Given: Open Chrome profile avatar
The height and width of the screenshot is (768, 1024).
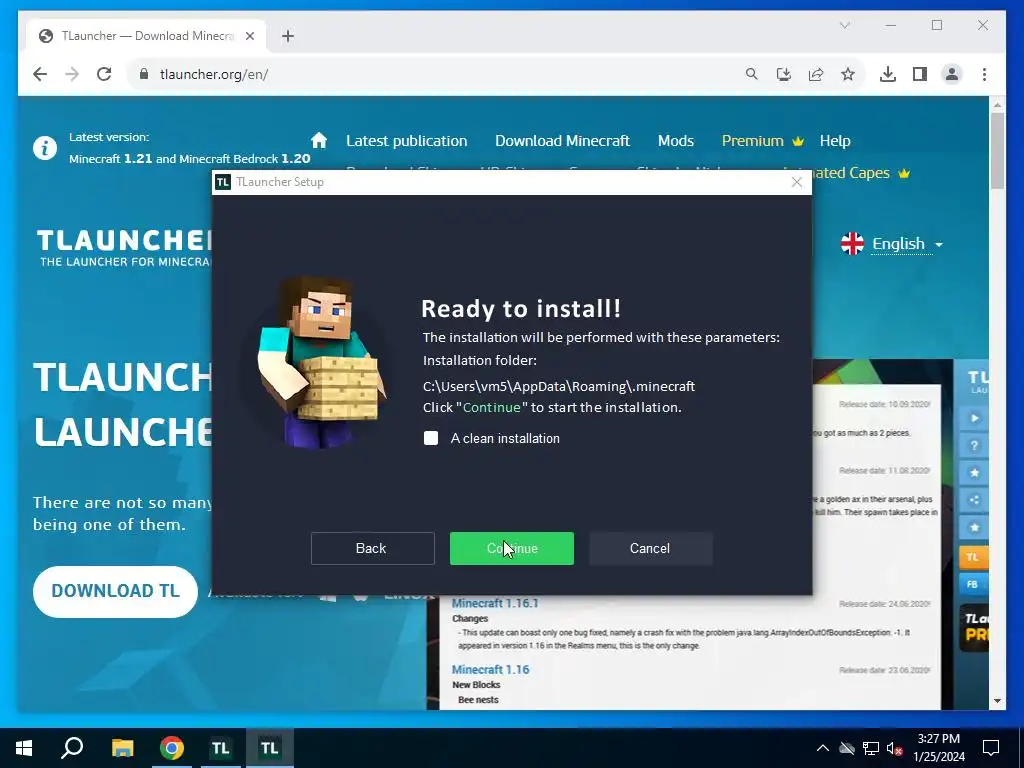Looking at the screenshot, I should tap(952, 74).
